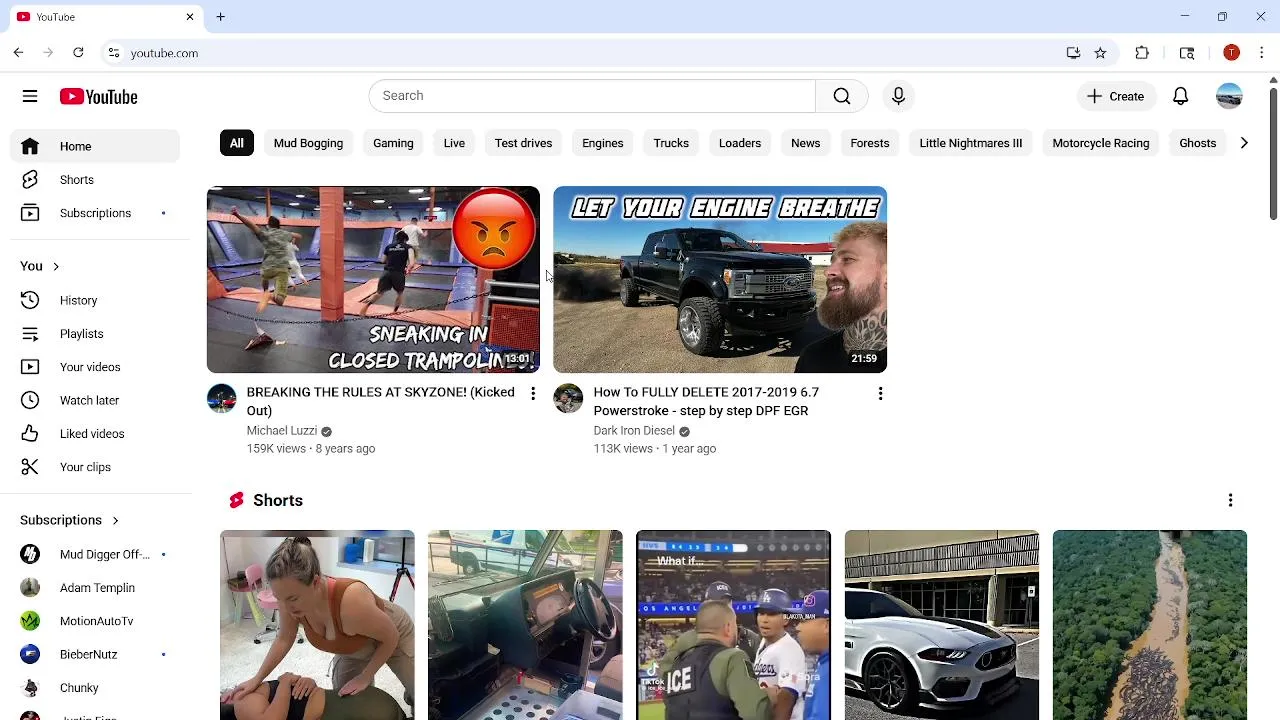
Task: Click Dark Iron Diesel channel avatar
Action: (568, 398)
